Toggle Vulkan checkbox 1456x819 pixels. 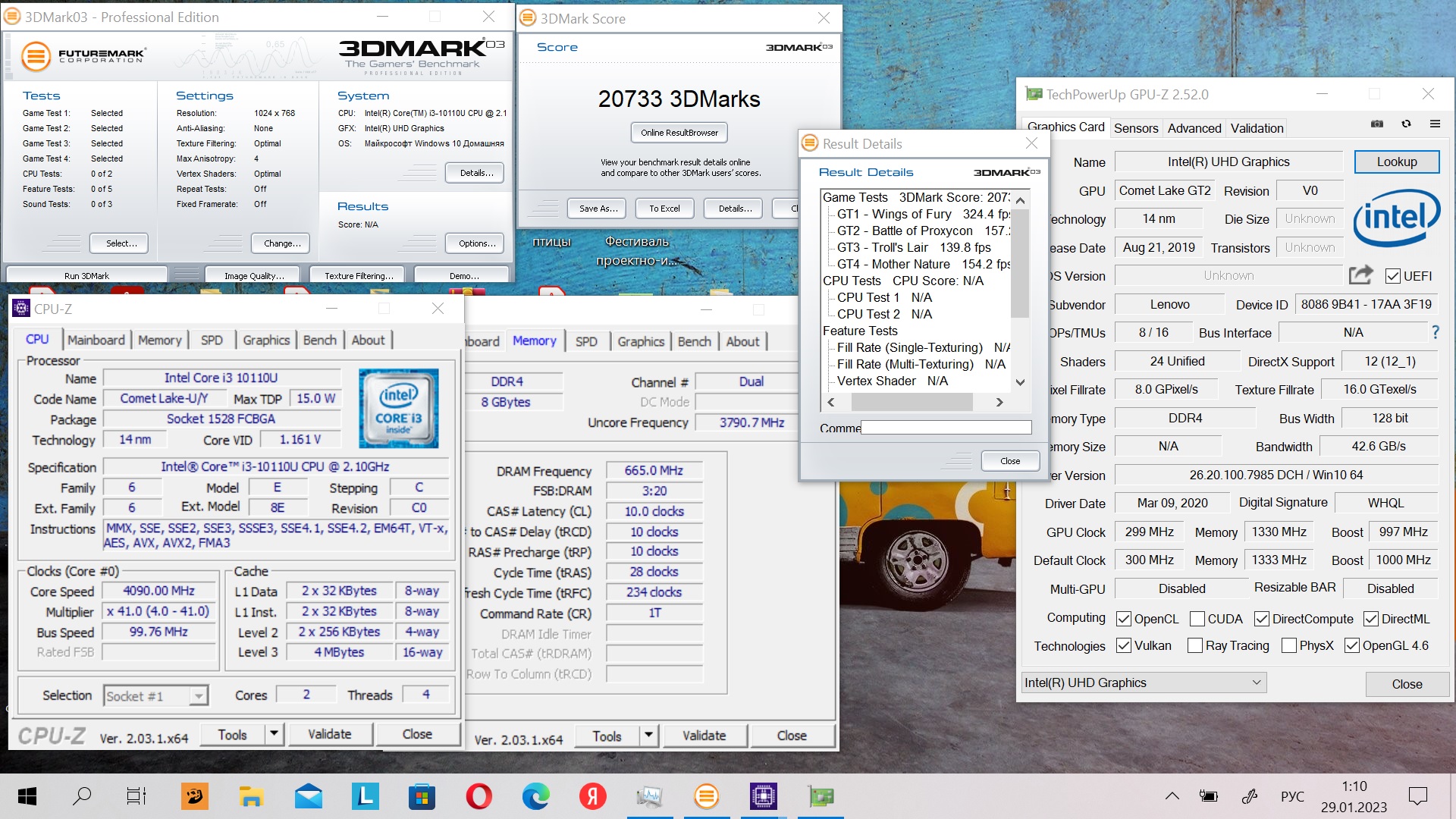tap(1124, 645)
